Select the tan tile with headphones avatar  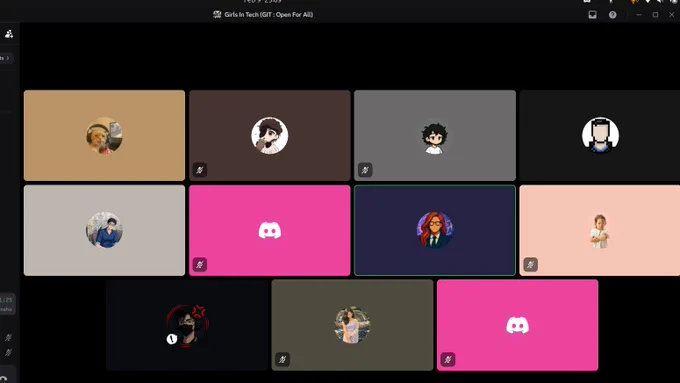(x=105, y=135)
